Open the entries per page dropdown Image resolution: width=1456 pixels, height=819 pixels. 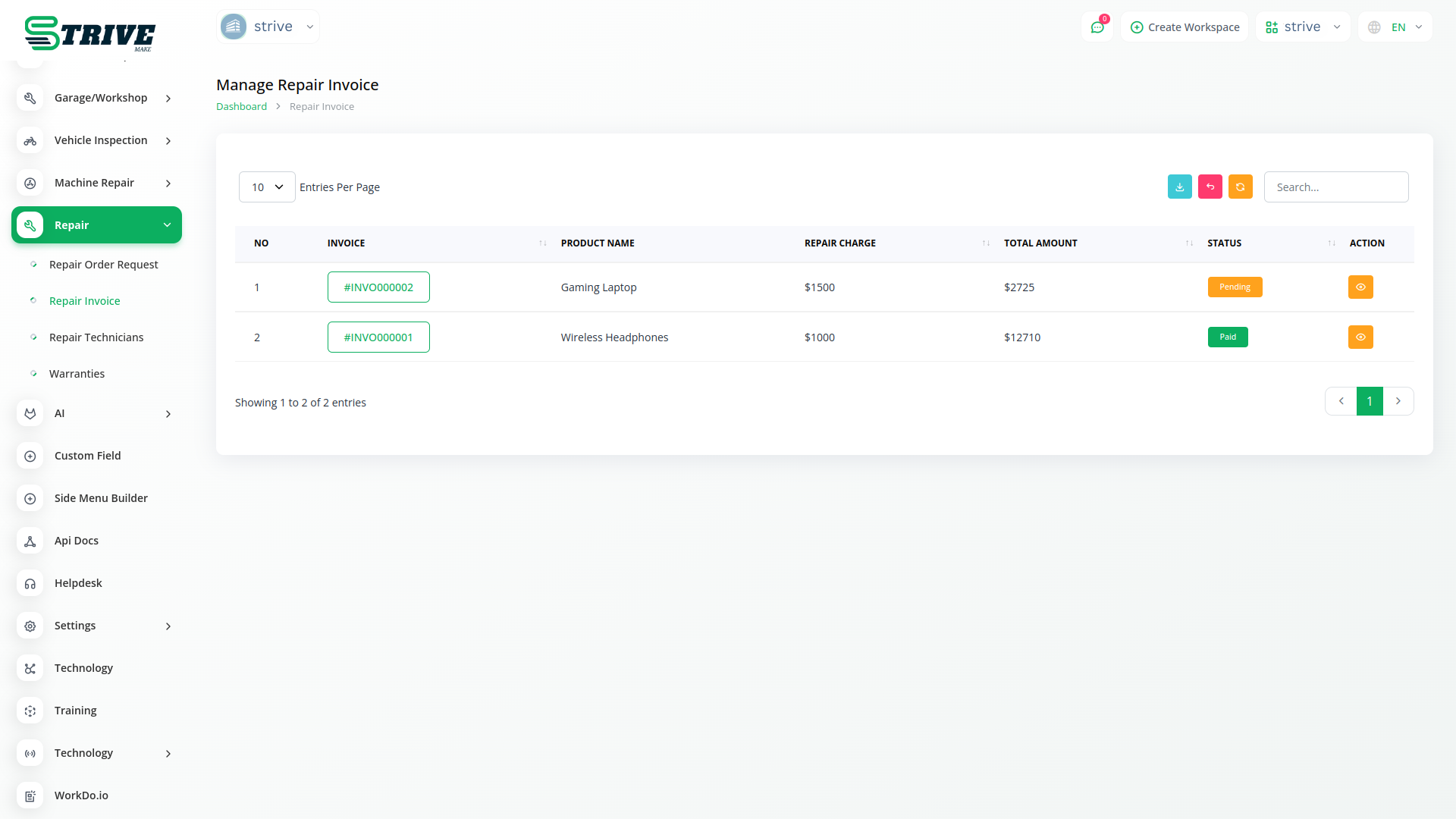[x=267, y=187]
